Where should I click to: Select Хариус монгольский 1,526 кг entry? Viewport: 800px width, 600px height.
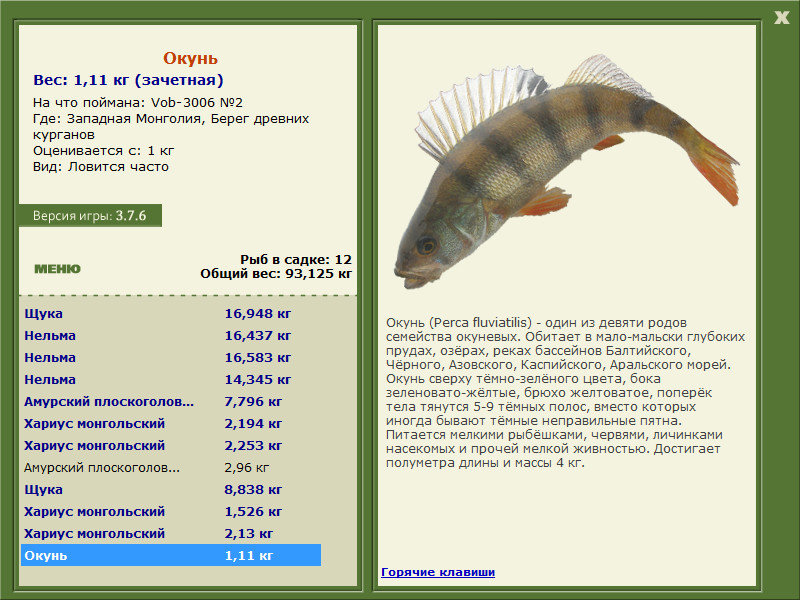click(171, 511)
